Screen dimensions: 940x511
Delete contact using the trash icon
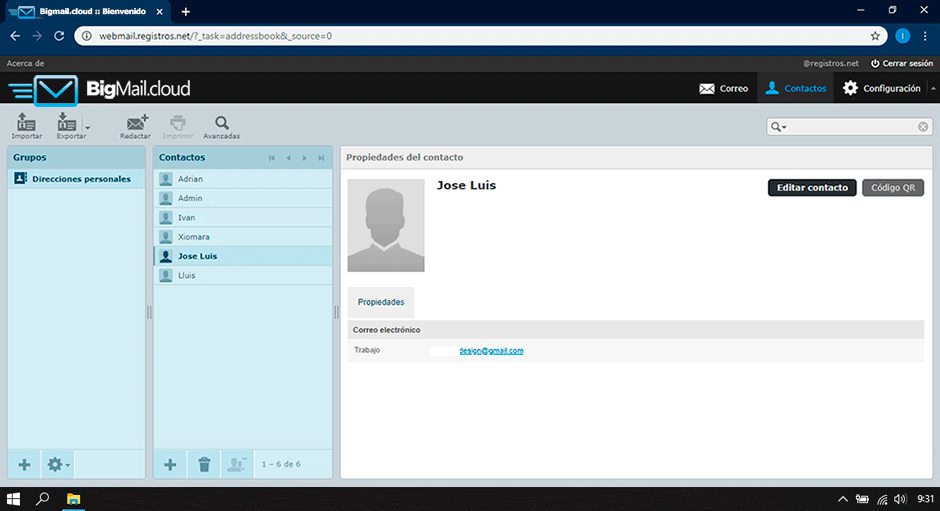point(204,464)
